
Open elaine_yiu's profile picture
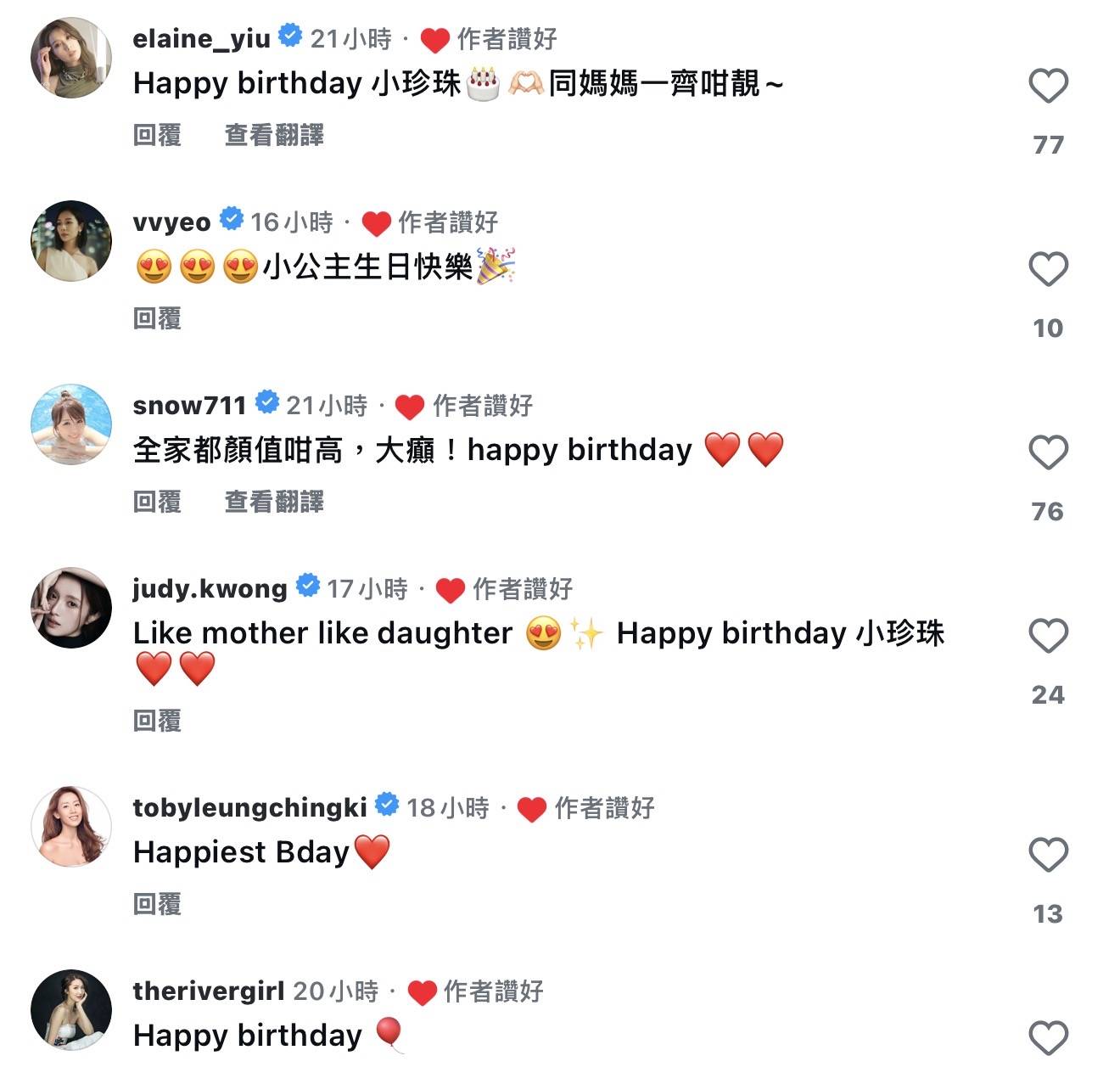coord(71,58)
